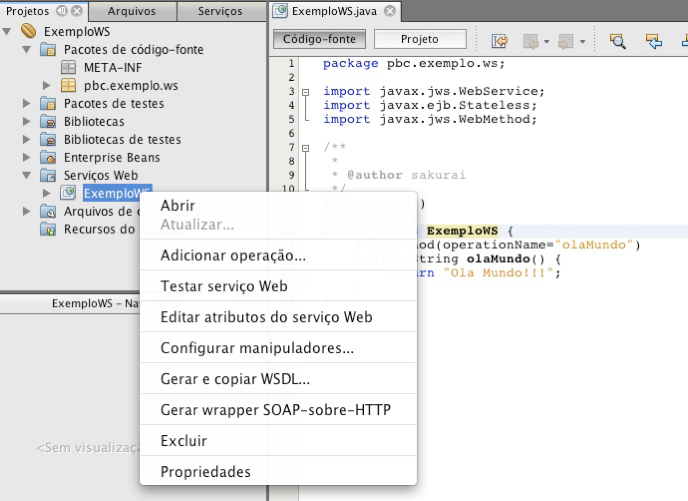Open Configurar manipuladores... menu entry
688x501 pixels.
click(x=278, y=348)
